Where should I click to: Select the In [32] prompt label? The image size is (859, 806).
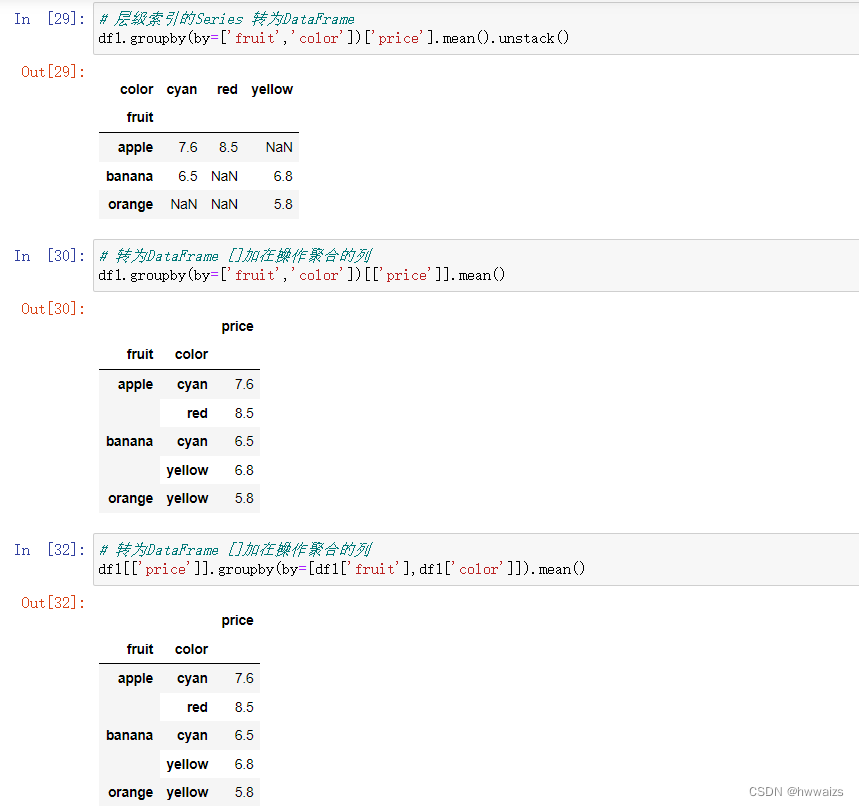(x=50, y=550)
